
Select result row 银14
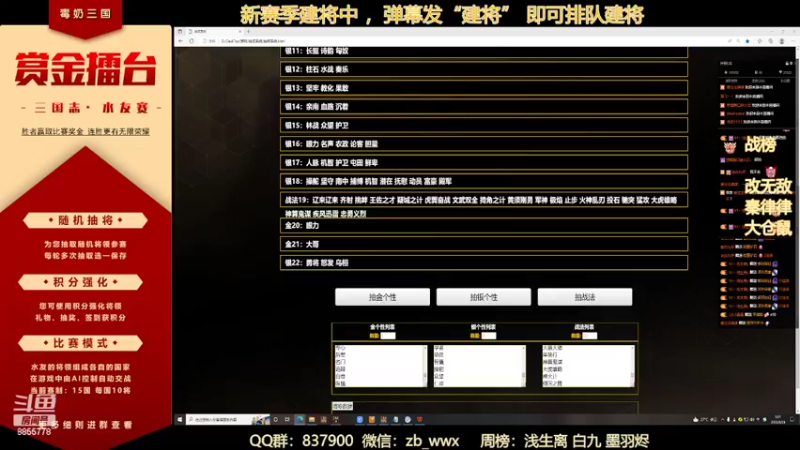[x=484, y=107]
